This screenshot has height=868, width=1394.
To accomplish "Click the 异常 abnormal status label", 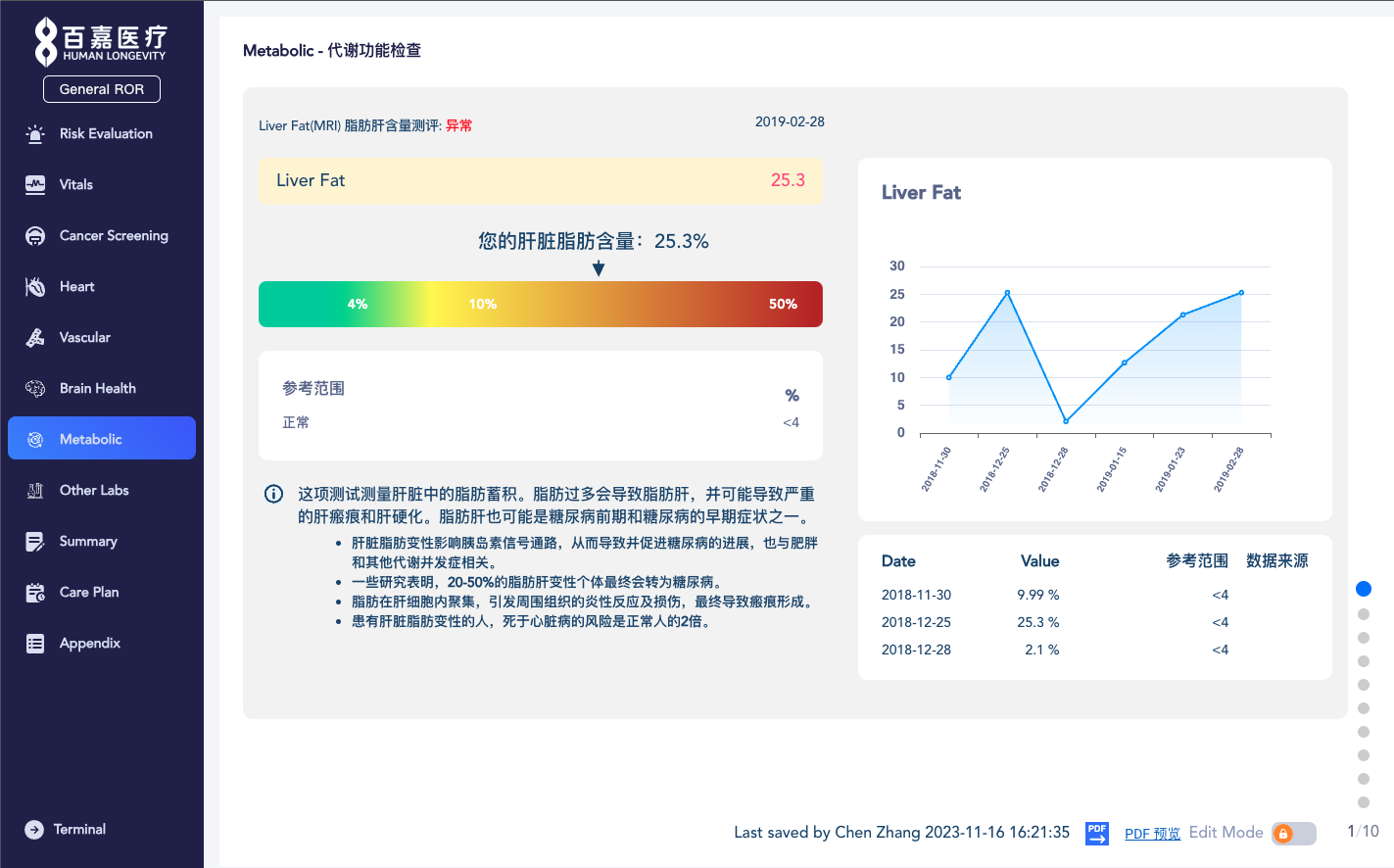I will [458, 125].
